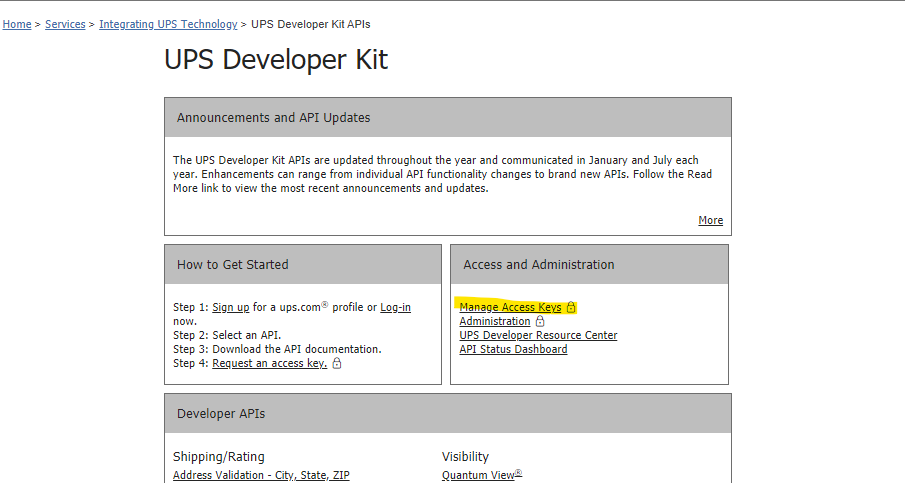Click the More link in Announcements
The height and width of the screenshot is (483, 905).
coord(710,220)
